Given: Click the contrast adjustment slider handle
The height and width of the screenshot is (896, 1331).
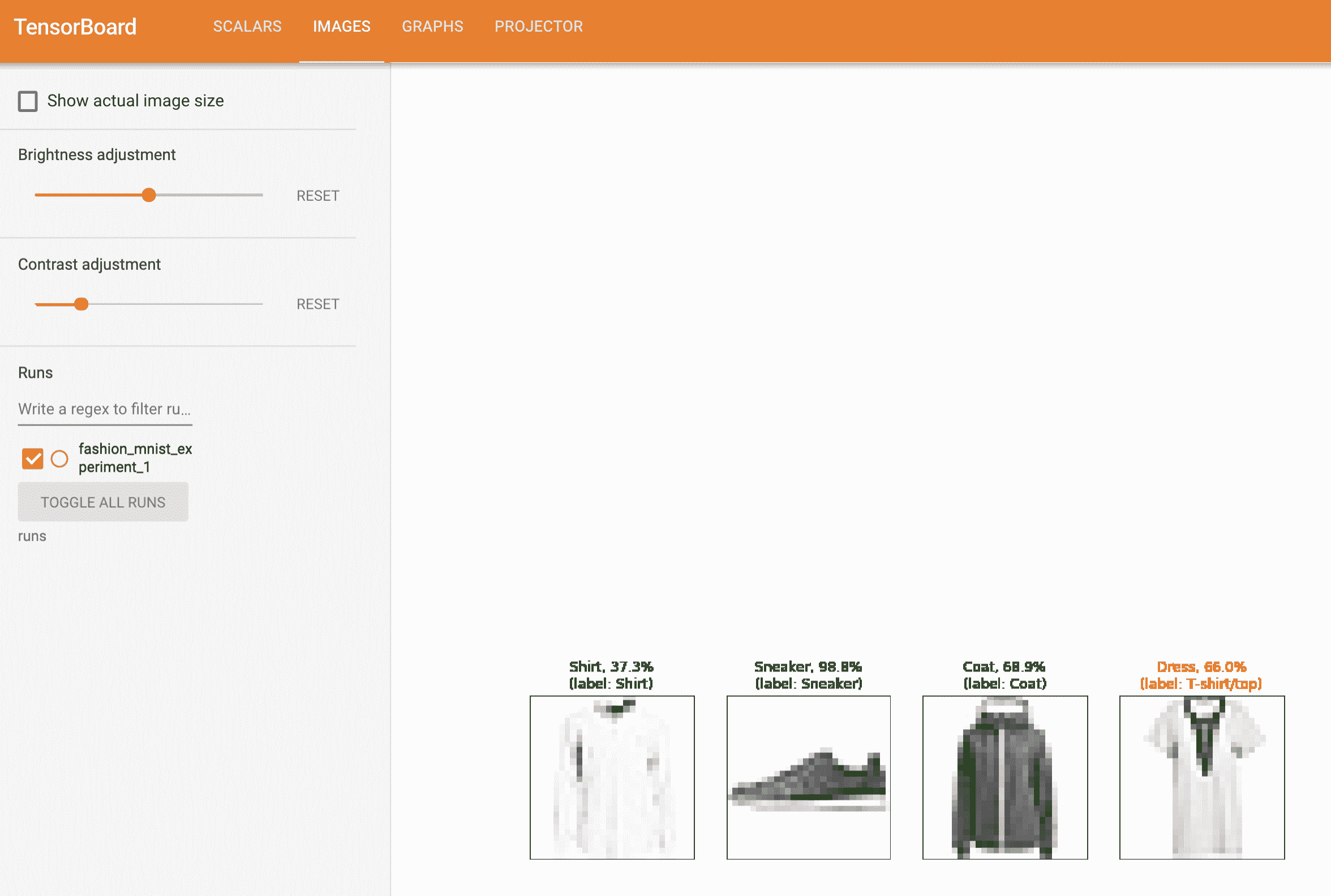Looking at the screenshot, I should pos(82,304).
